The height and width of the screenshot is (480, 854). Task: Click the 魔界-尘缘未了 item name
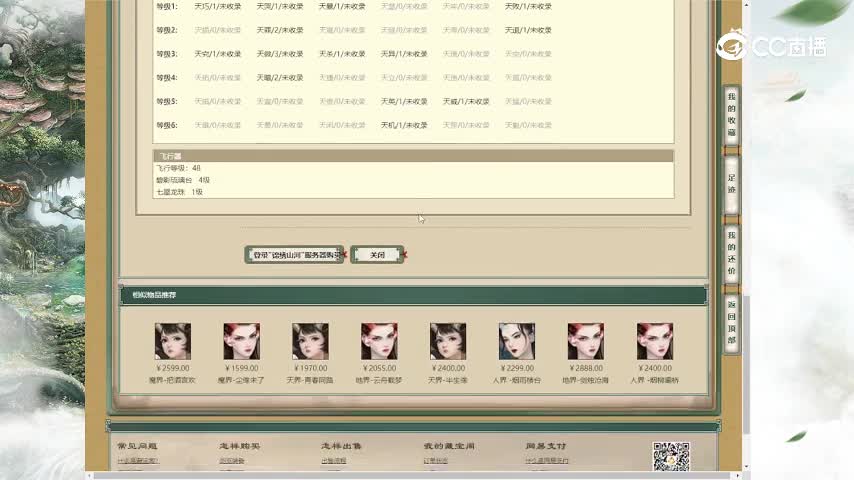coord(241,380)
